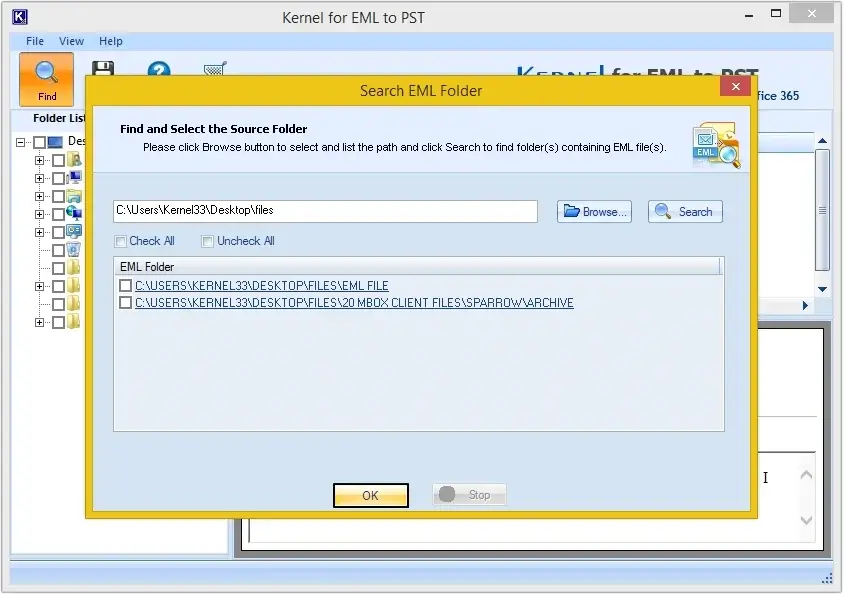Check the box beside the Control Panel icon
The image size is (844, 595).
58,232
